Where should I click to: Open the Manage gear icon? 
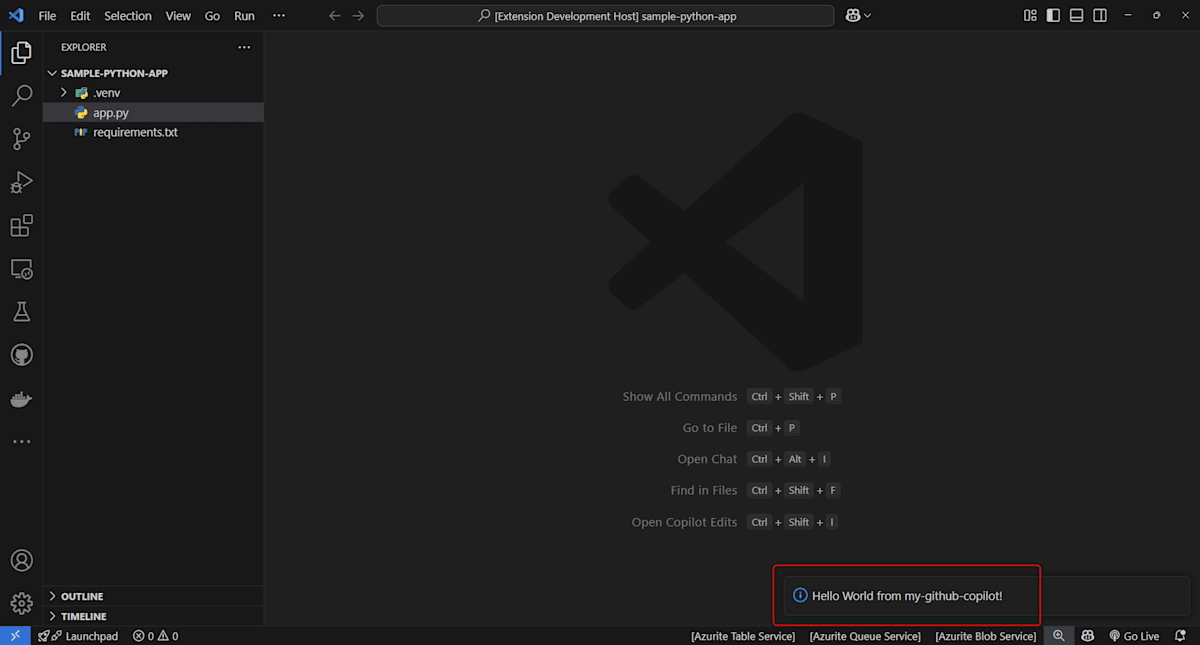(21, 603)
